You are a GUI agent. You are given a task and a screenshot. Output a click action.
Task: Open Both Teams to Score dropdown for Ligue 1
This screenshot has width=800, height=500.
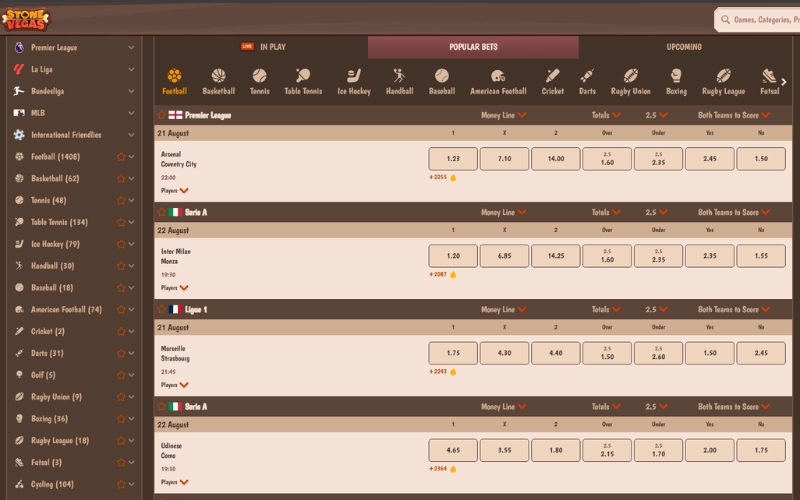point(734,310)
